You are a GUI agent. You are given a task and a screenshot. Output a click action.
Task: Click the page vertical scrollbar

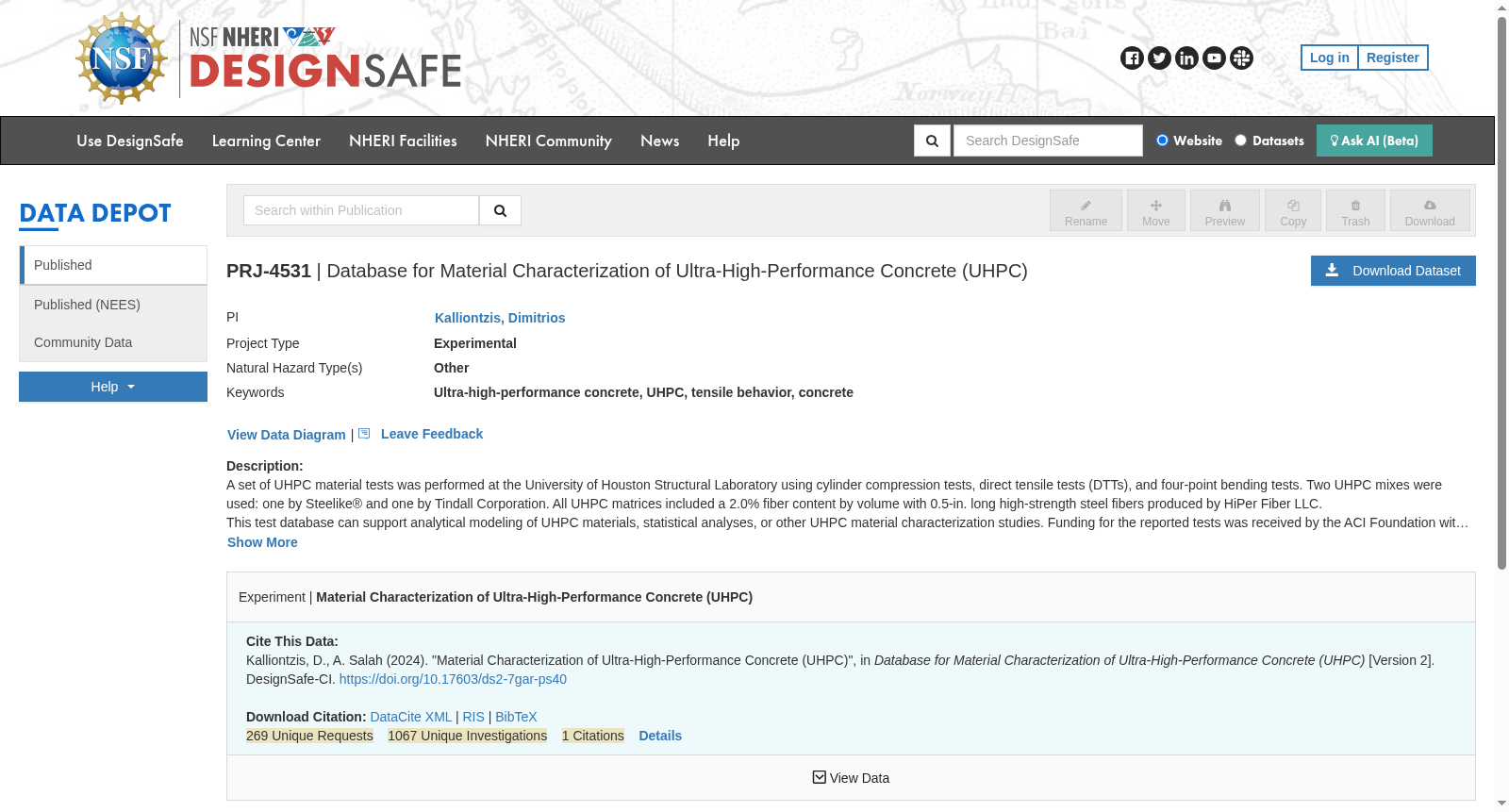click(x=1501, y=292)
